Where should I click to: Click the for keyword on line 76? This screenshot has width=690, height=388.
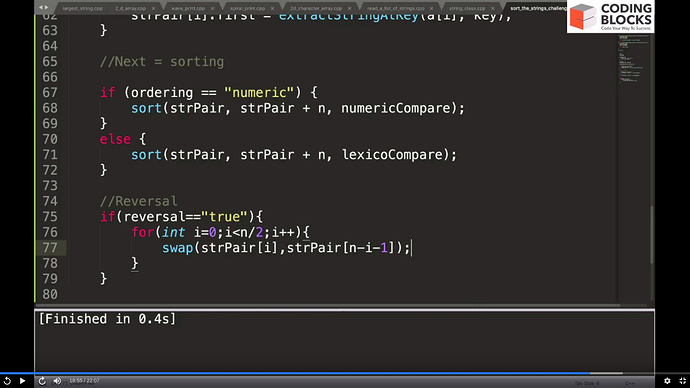(x=143, y=232)
